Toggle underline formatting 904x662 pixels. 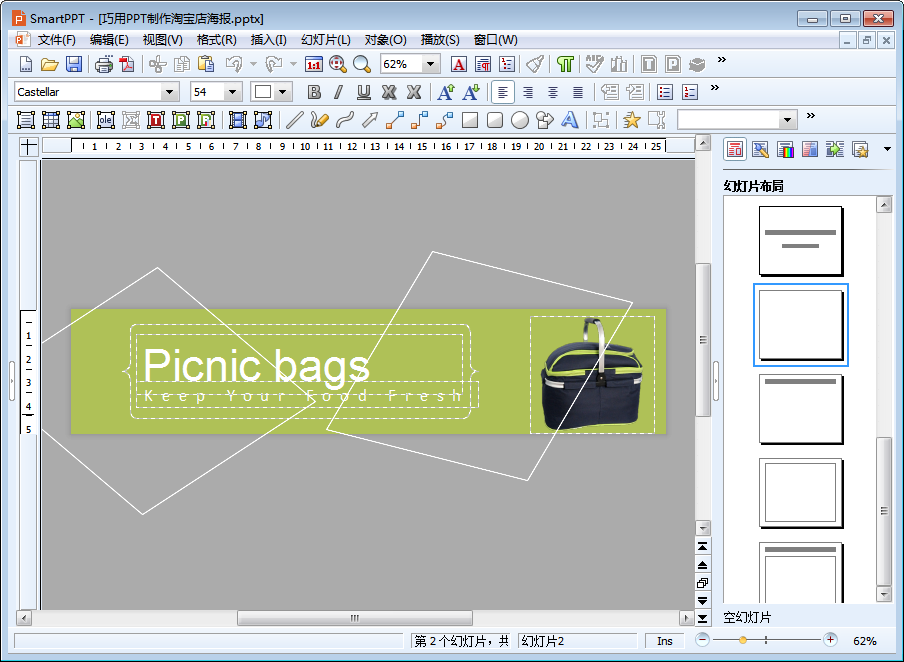tap(364, 92)
